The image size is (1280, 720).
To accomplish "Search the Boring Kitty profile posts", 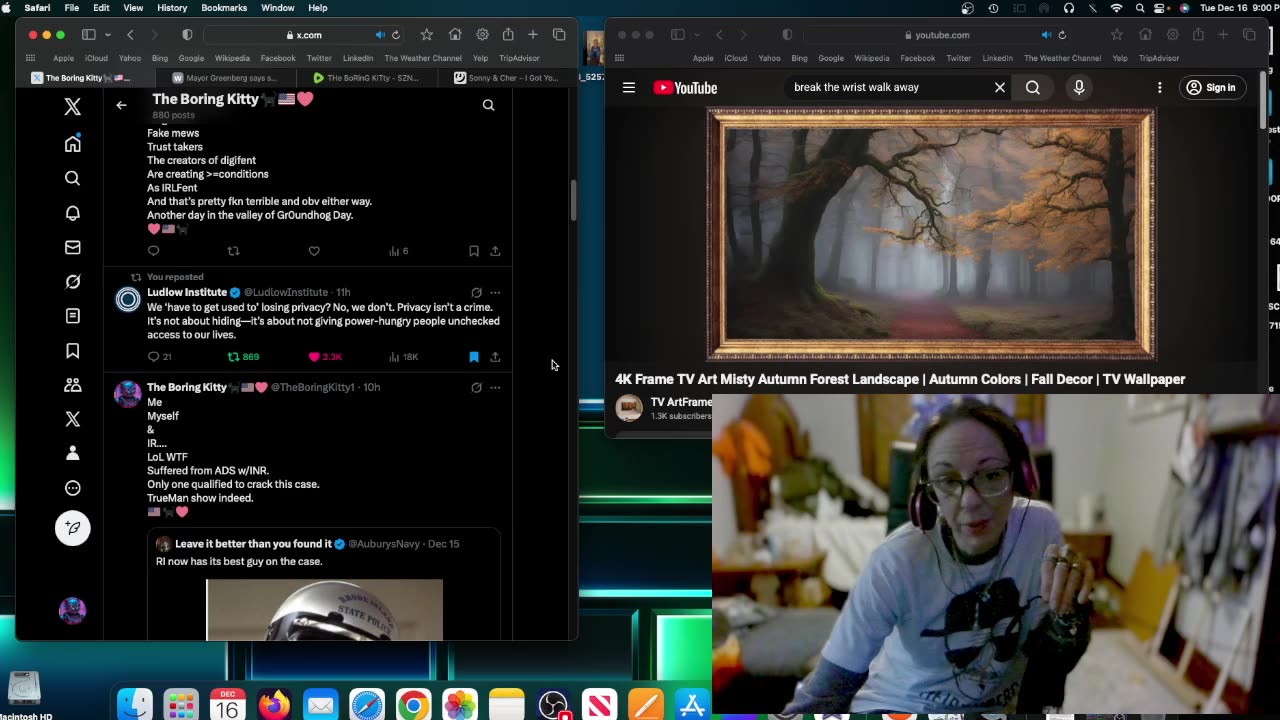I will tap(488, 105).
